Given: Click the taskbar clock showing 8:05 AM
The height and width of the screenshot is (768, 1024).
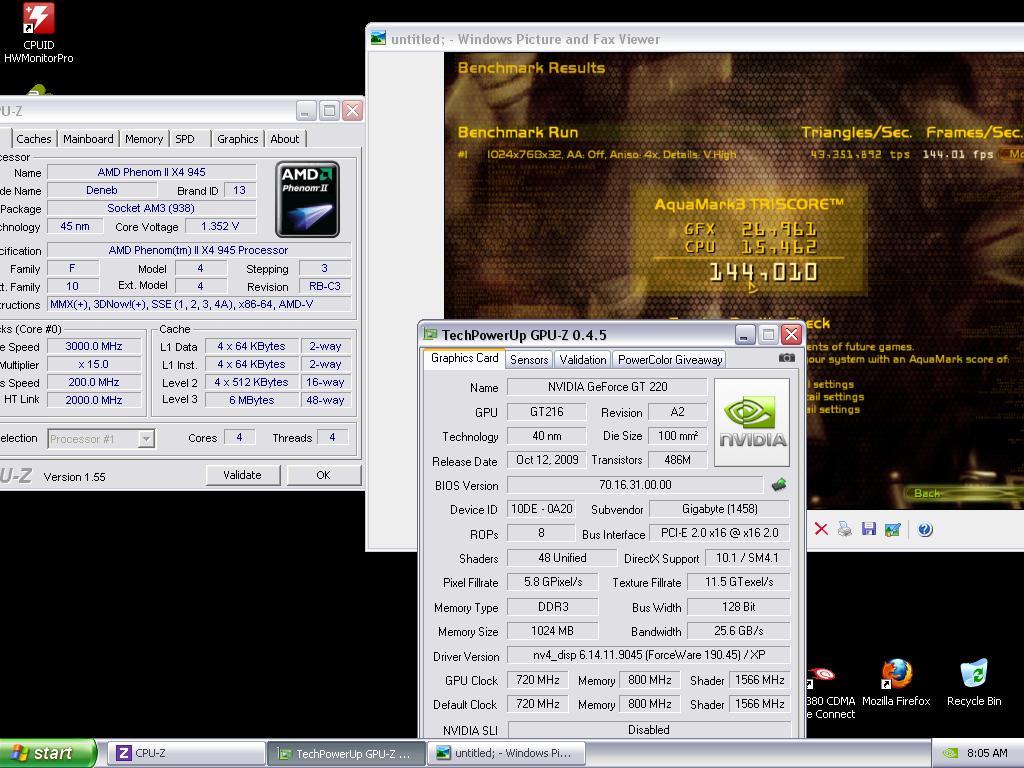Looking at the screenshot, I should [987, 753].
